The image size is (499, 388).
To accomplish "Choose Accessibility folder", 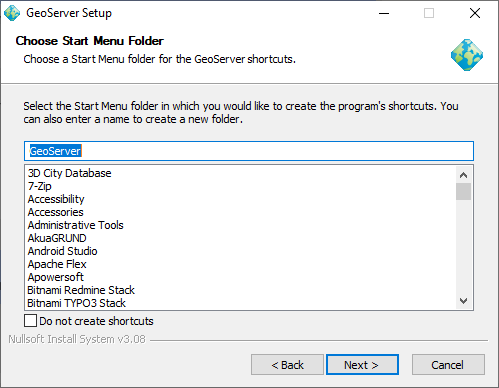I will point(56,199).
